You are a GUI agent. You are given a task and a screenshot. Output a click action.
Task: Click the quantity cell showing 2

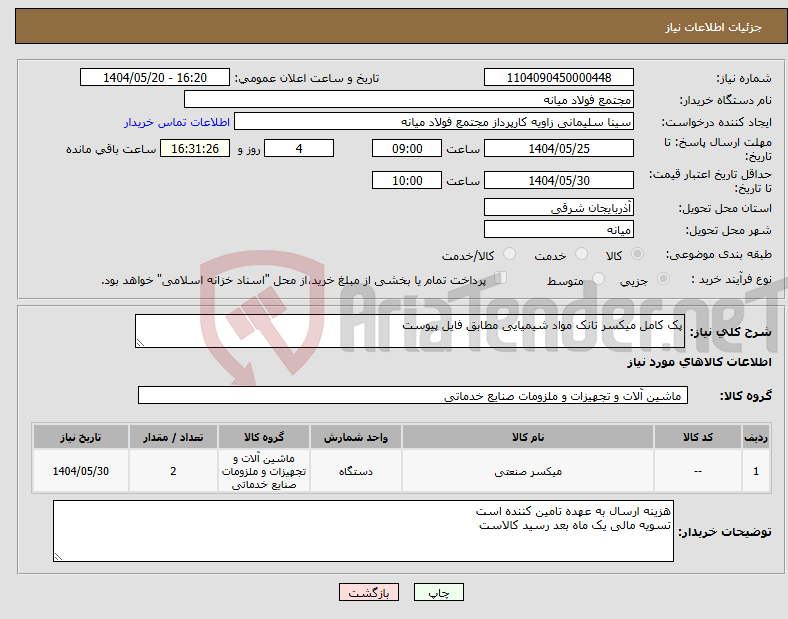(173, 471)
